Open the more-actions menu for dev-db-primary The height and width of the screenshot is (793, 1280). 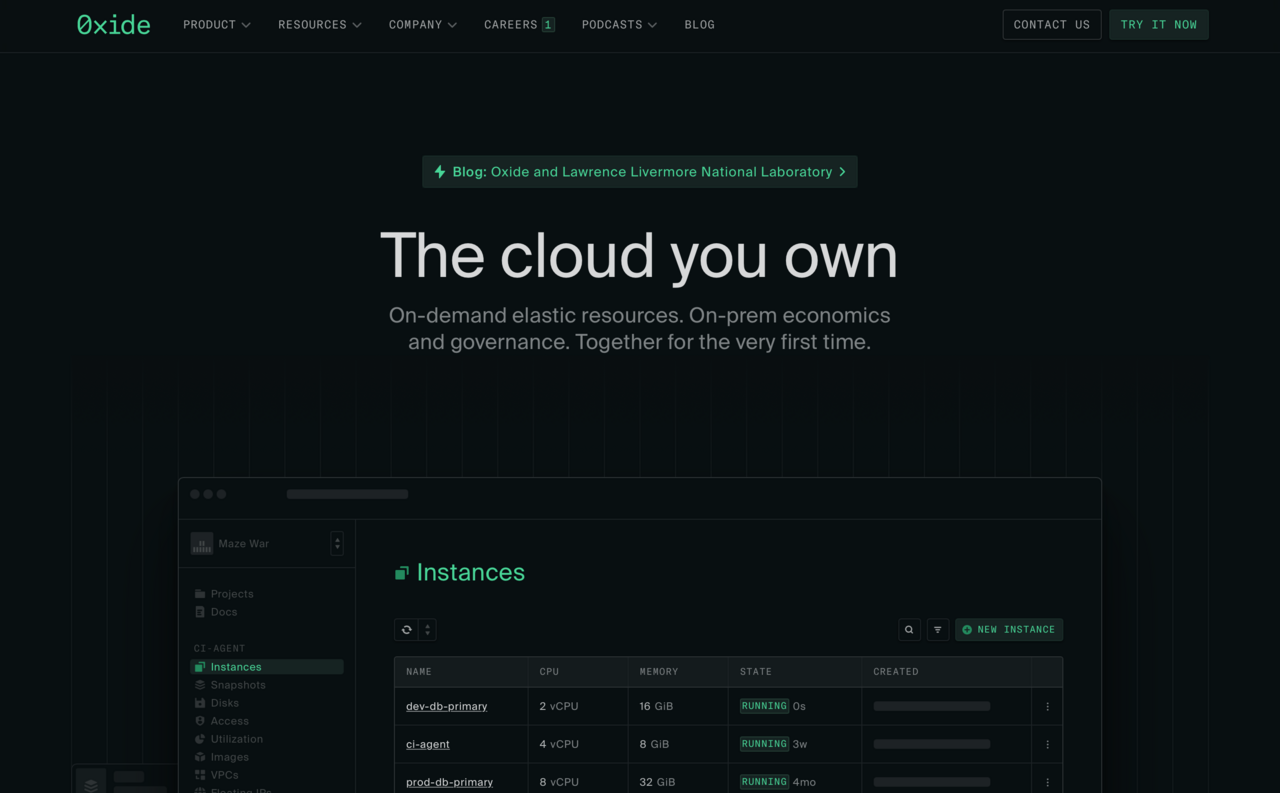pyautogui.click(x=1047, y=707)
